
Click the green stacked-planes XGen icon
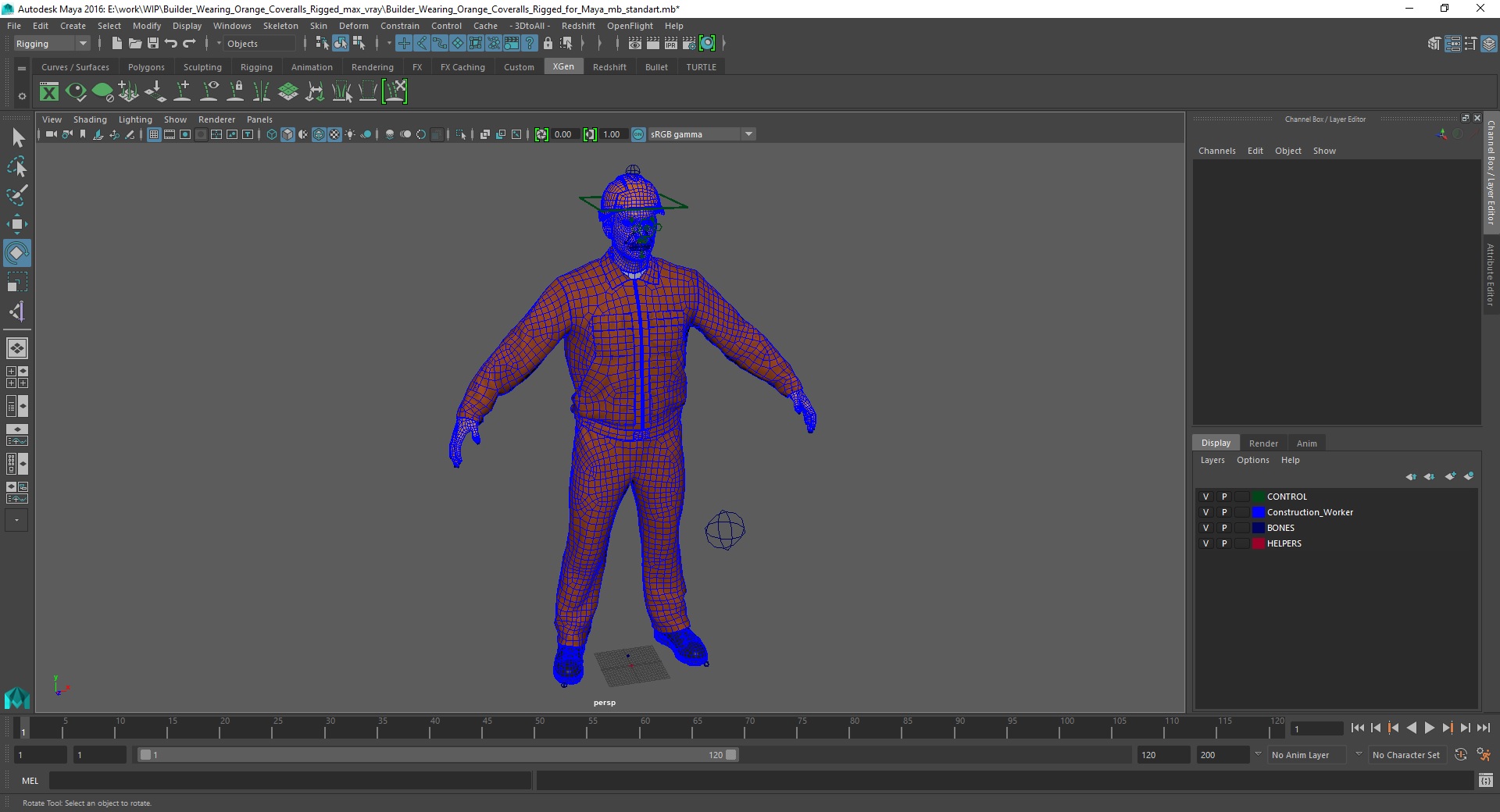[288, 92]
